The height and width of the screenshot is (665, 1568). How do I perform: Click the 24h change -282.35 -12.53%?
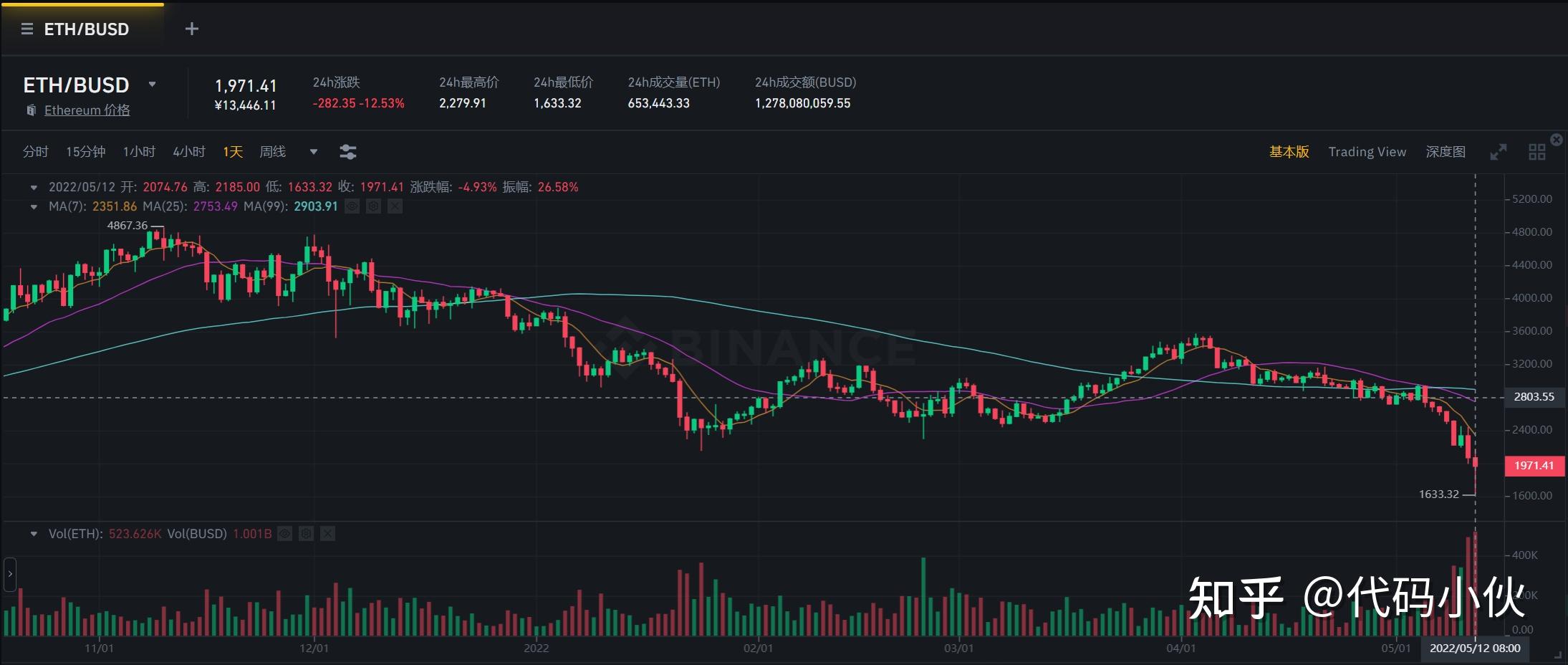(x=359, y=103)
